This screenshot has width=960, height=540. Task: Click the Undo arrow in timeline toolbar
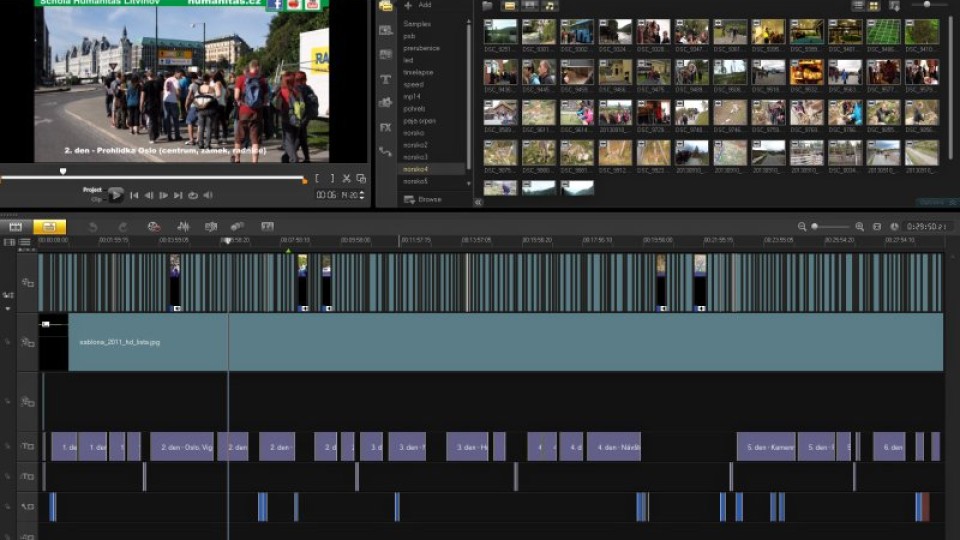point(93,227)
